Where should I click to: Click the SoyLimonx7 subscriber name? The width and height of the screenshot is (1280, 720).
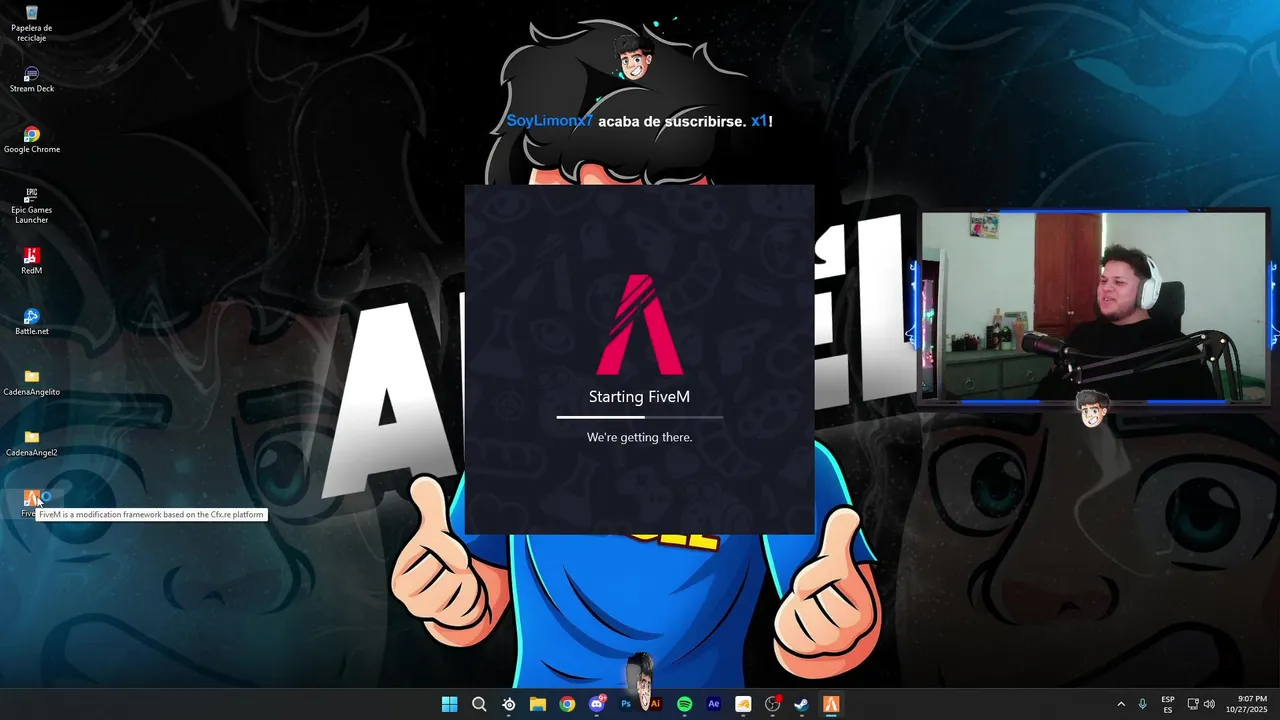click(x=550, y=121)
